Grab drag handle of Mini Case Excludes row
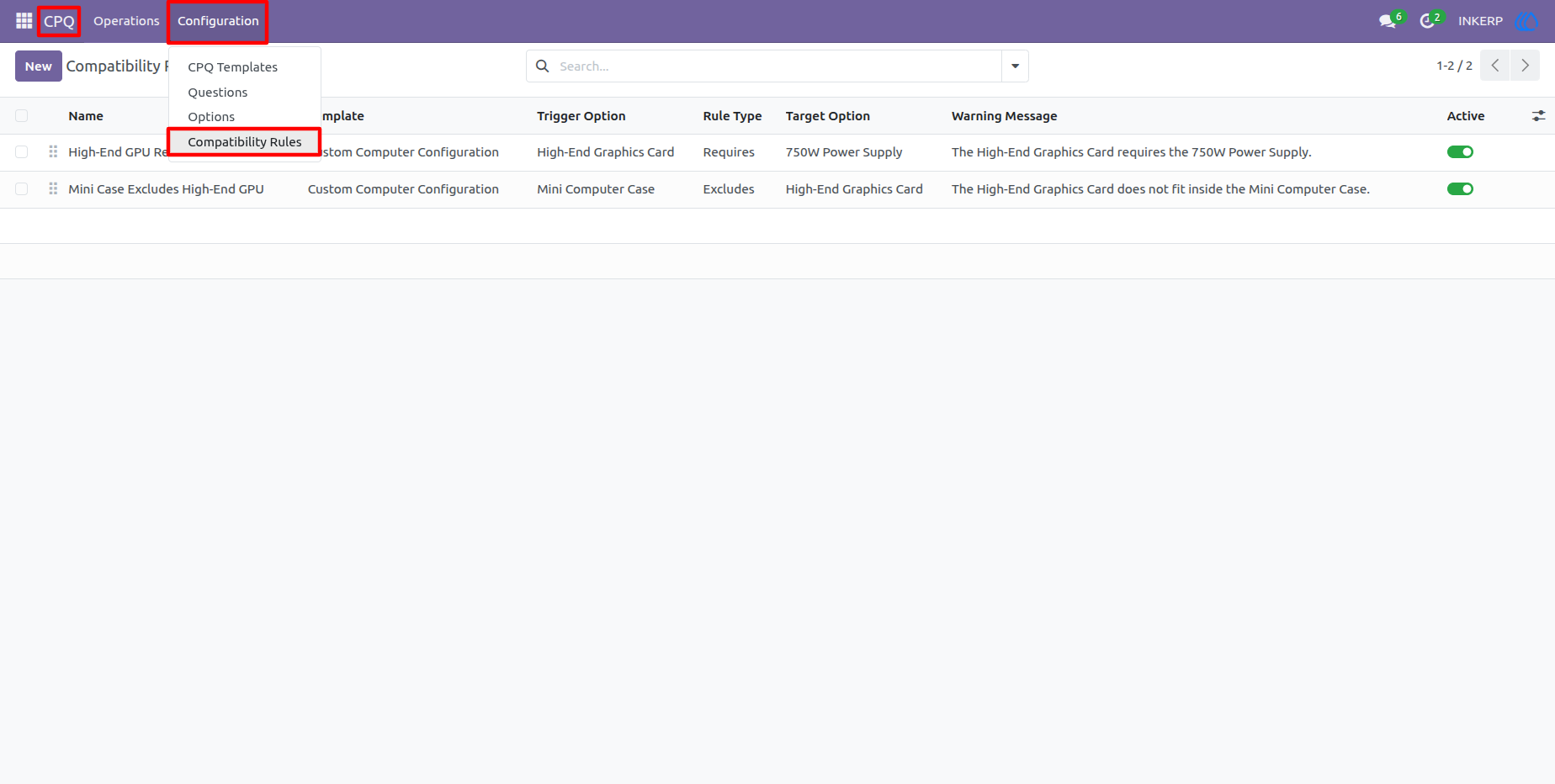This screenshot has width=1555, height=784. pos(53,188)
